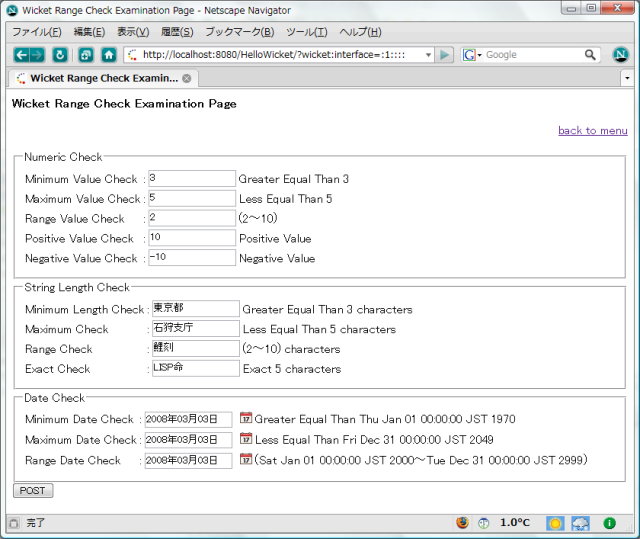
Task: Close the Wicket Range Check Examination tab
Action: [x=187, y=78]
